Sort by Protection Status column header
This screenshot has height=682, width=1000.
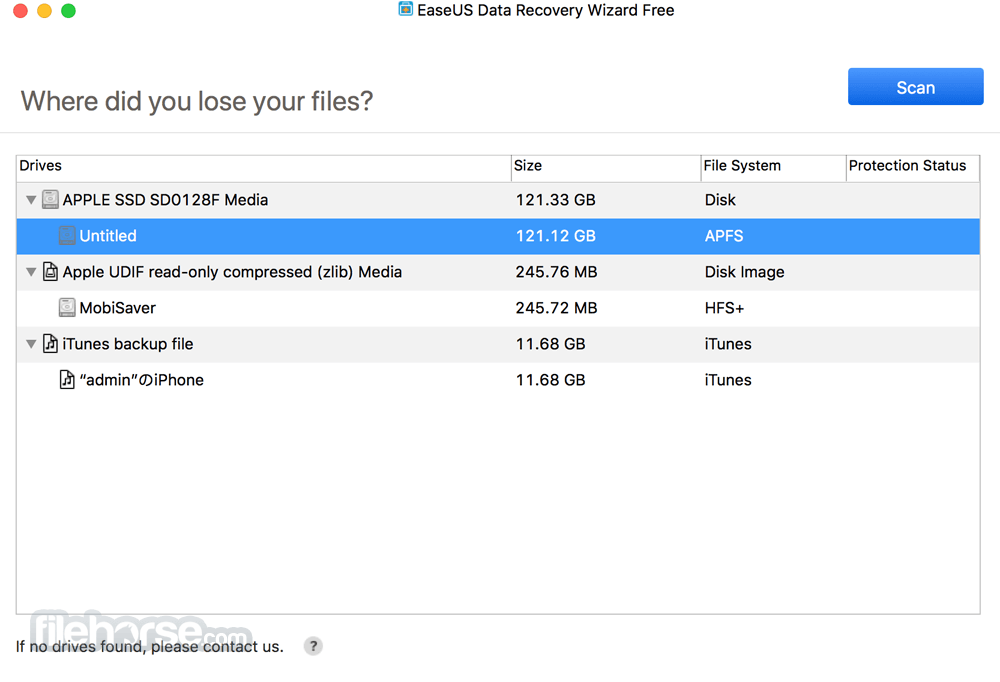tap(913, 166)
